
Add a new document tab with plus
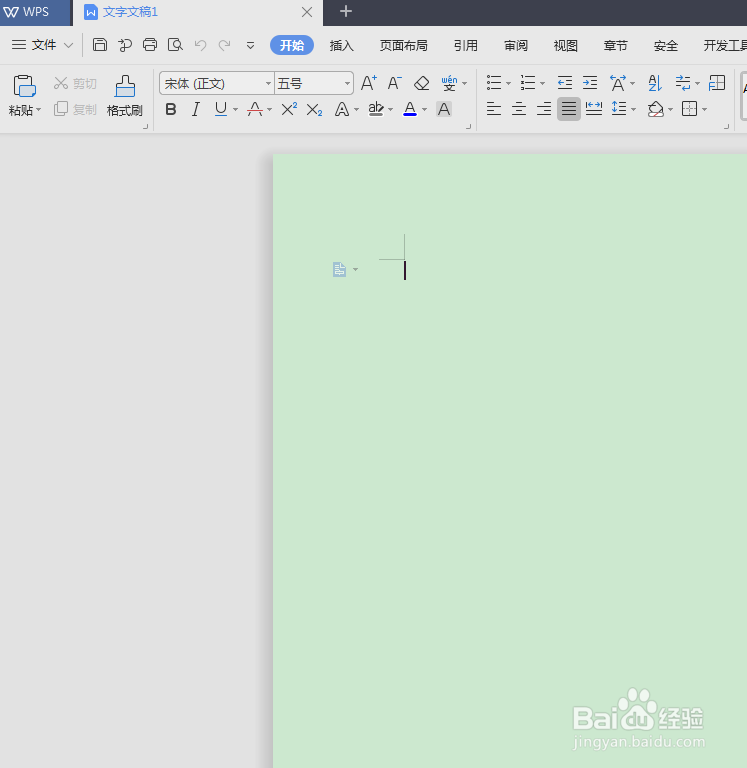pos(346,11)
